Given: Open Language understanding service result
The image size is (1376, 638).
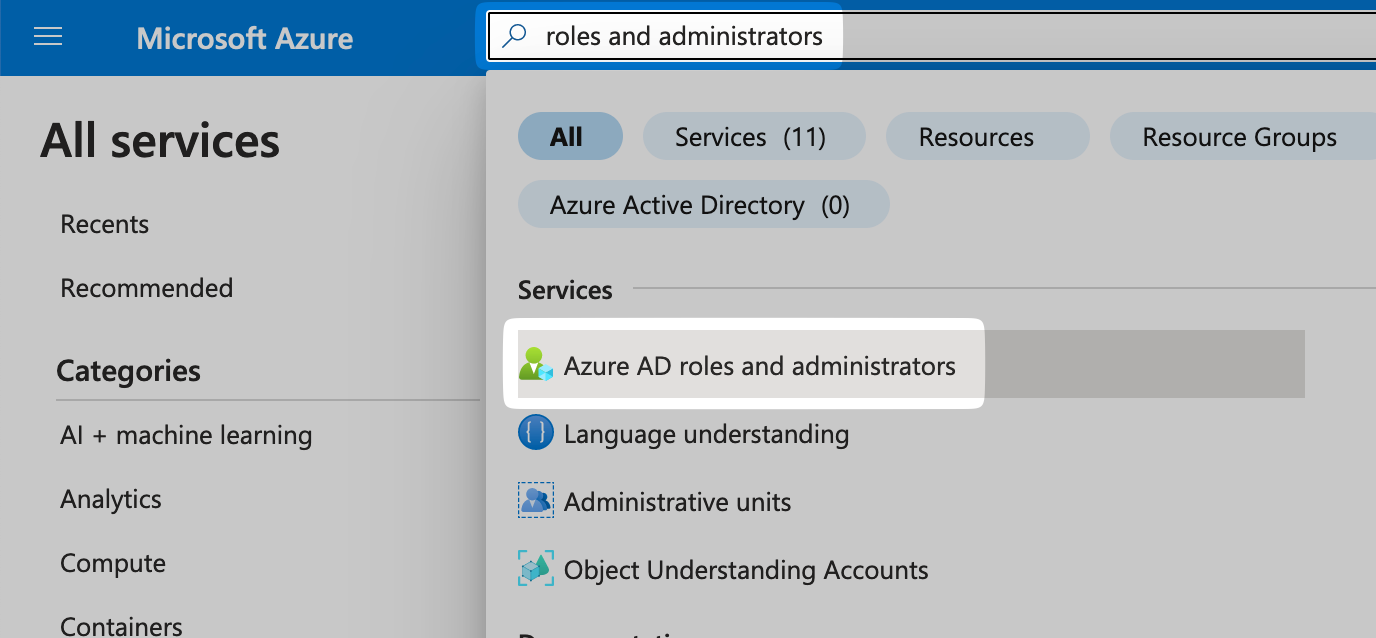Looking at the screenshot, I should click(x=706, y=434).
